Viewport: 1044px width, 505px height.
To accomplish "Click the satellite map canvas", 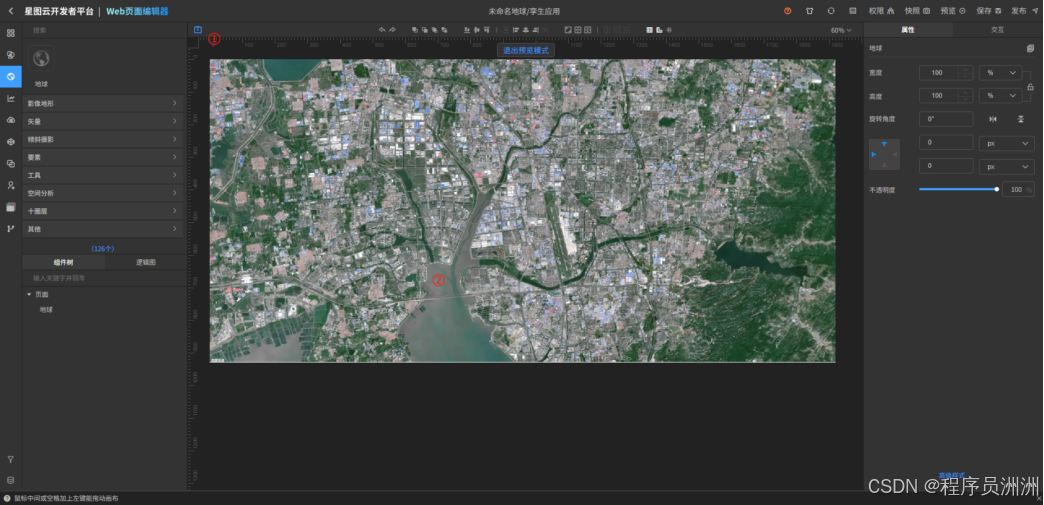I will [522, 211].
